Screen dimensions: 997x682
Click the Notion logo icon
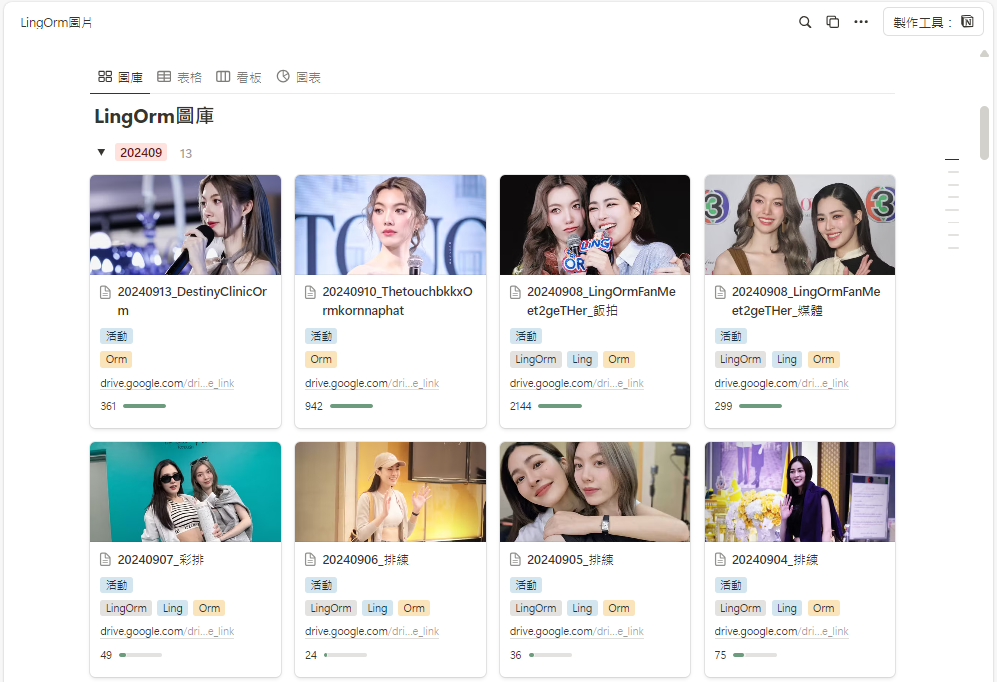[967, 22]
